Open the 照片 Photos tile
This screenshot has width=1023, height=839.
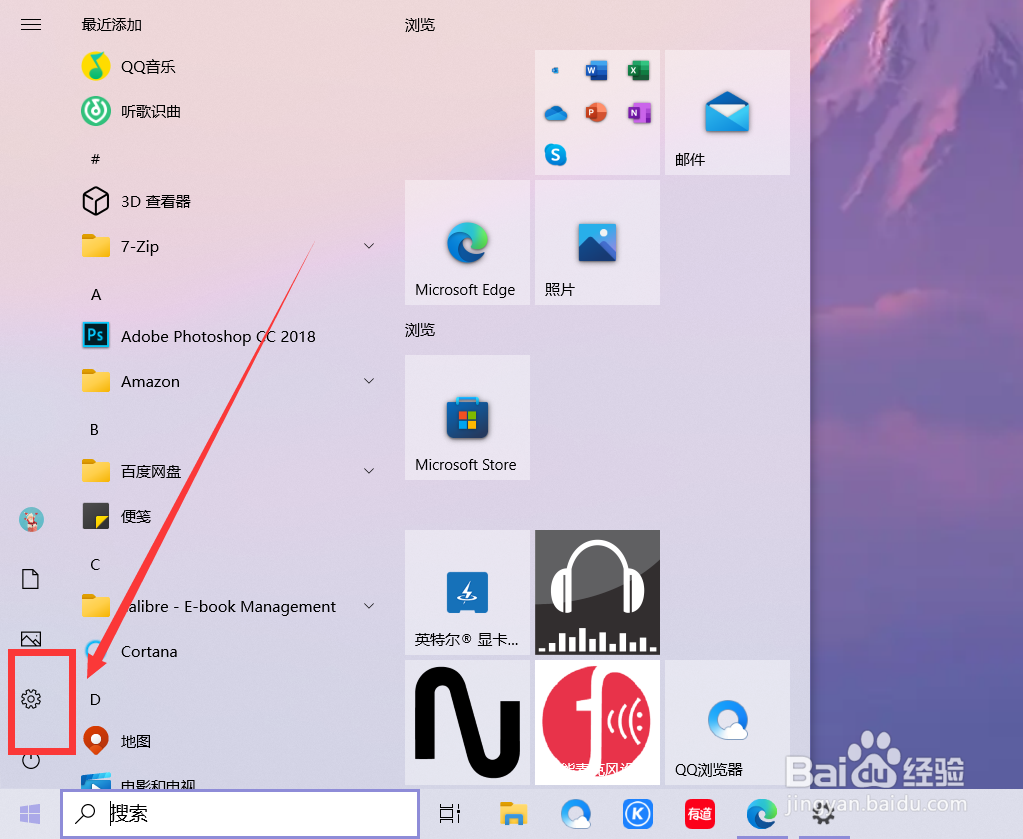coord(597,243)
